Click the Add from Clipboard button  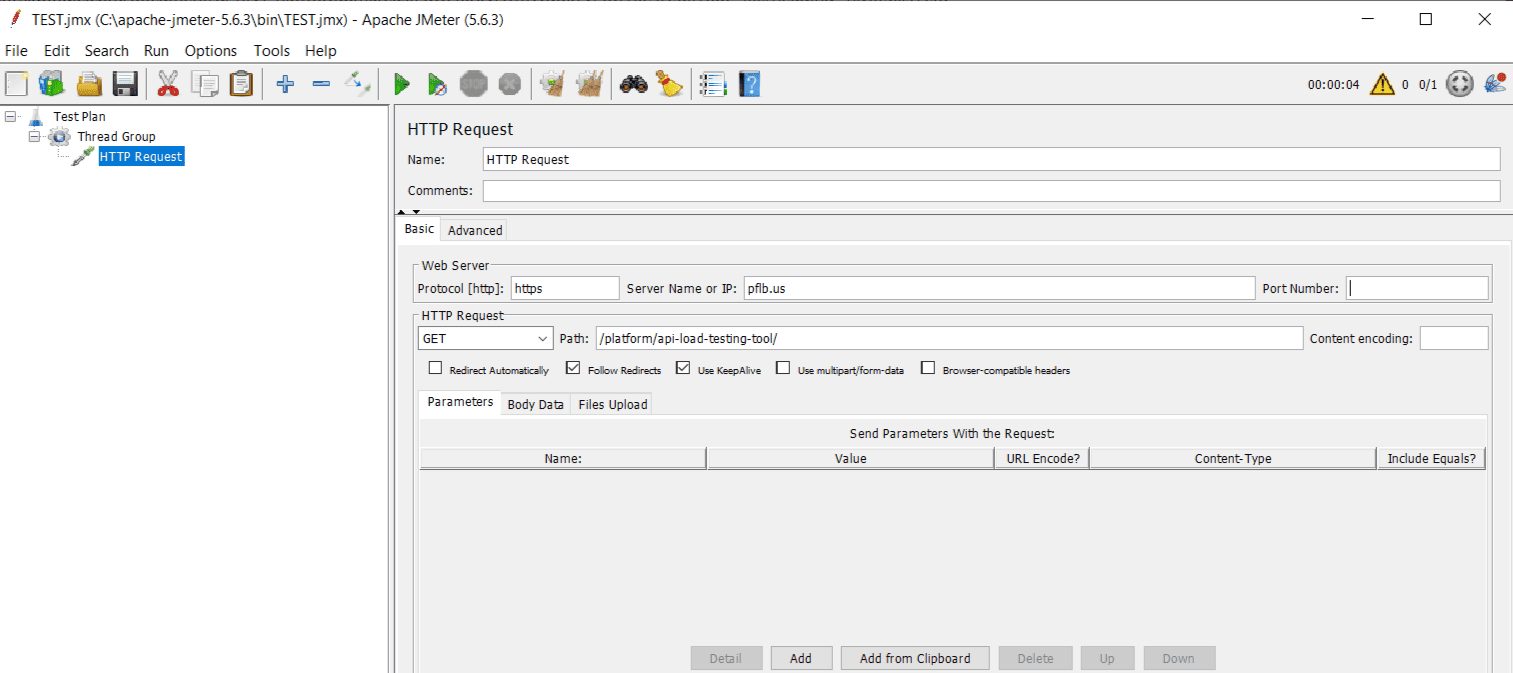[x=914, y=658]
